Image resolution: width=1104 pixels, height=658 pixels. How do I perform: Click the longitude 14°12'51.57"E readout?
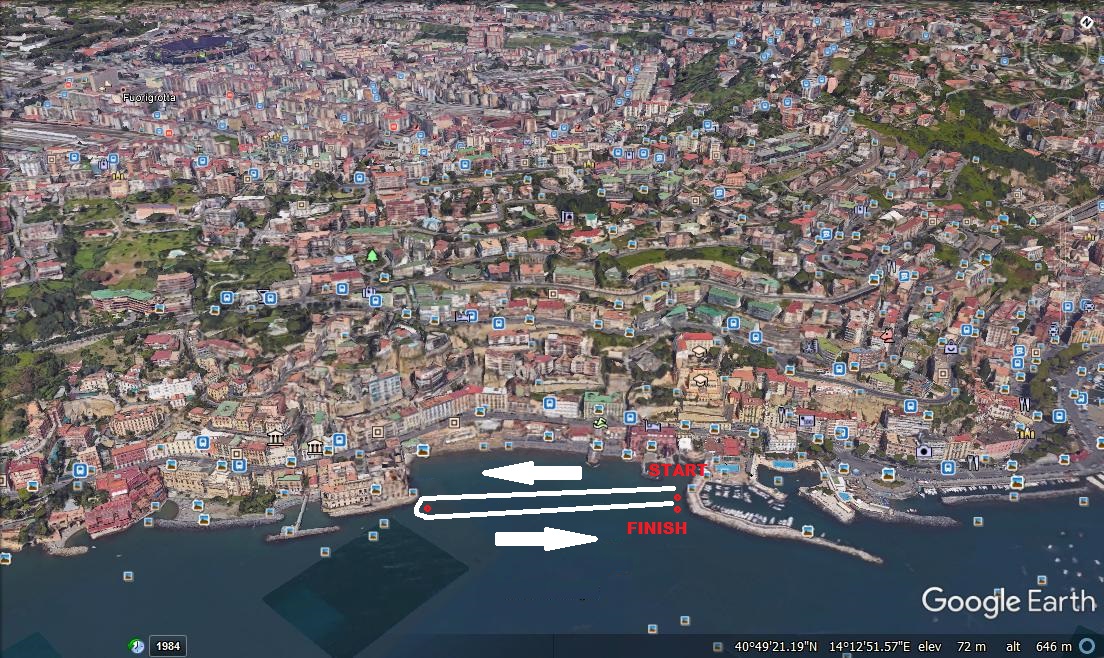[870, 646]
